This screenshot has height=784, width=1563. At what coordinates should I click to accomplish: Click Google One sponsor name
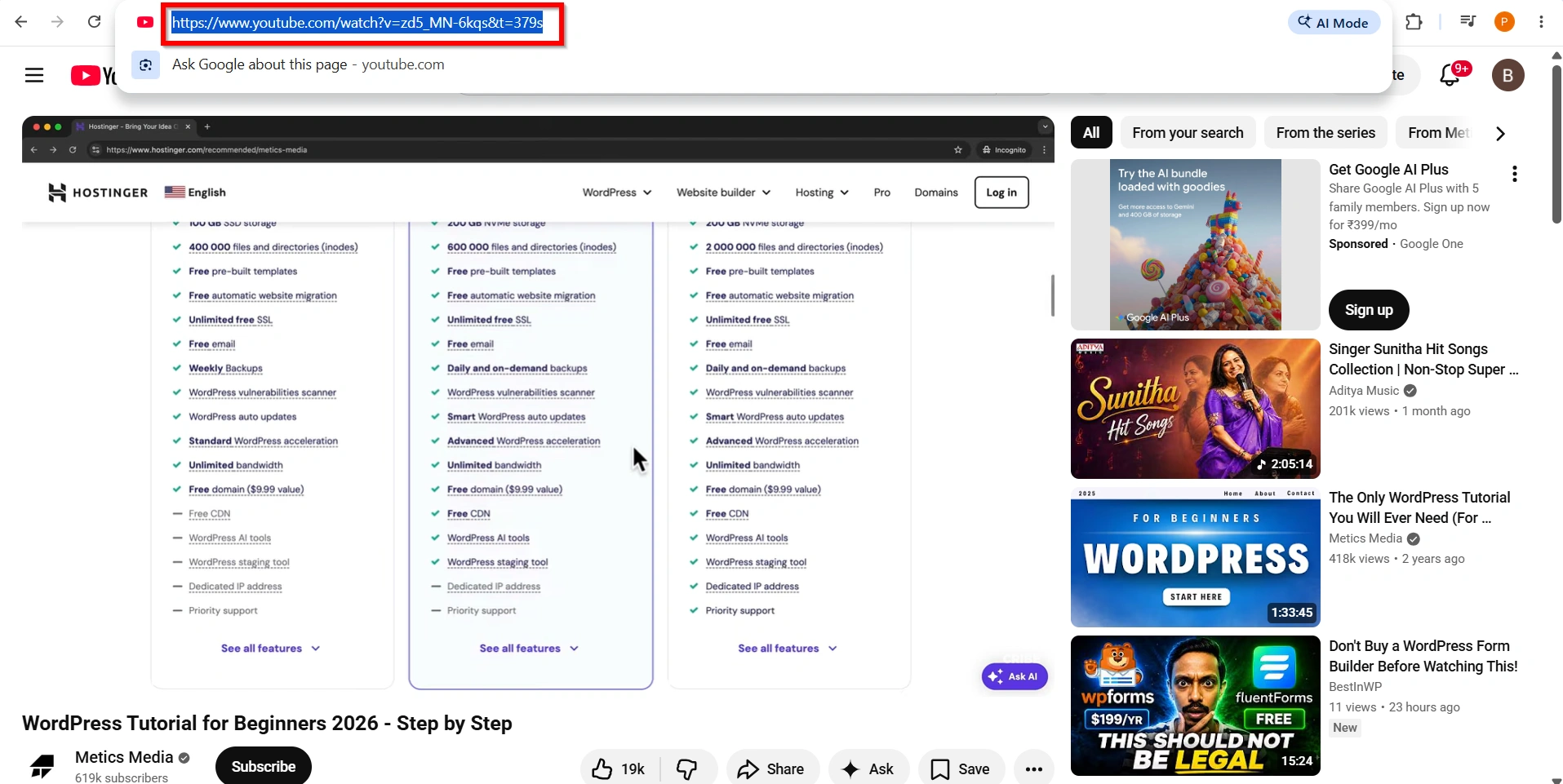click(1431, 244)
